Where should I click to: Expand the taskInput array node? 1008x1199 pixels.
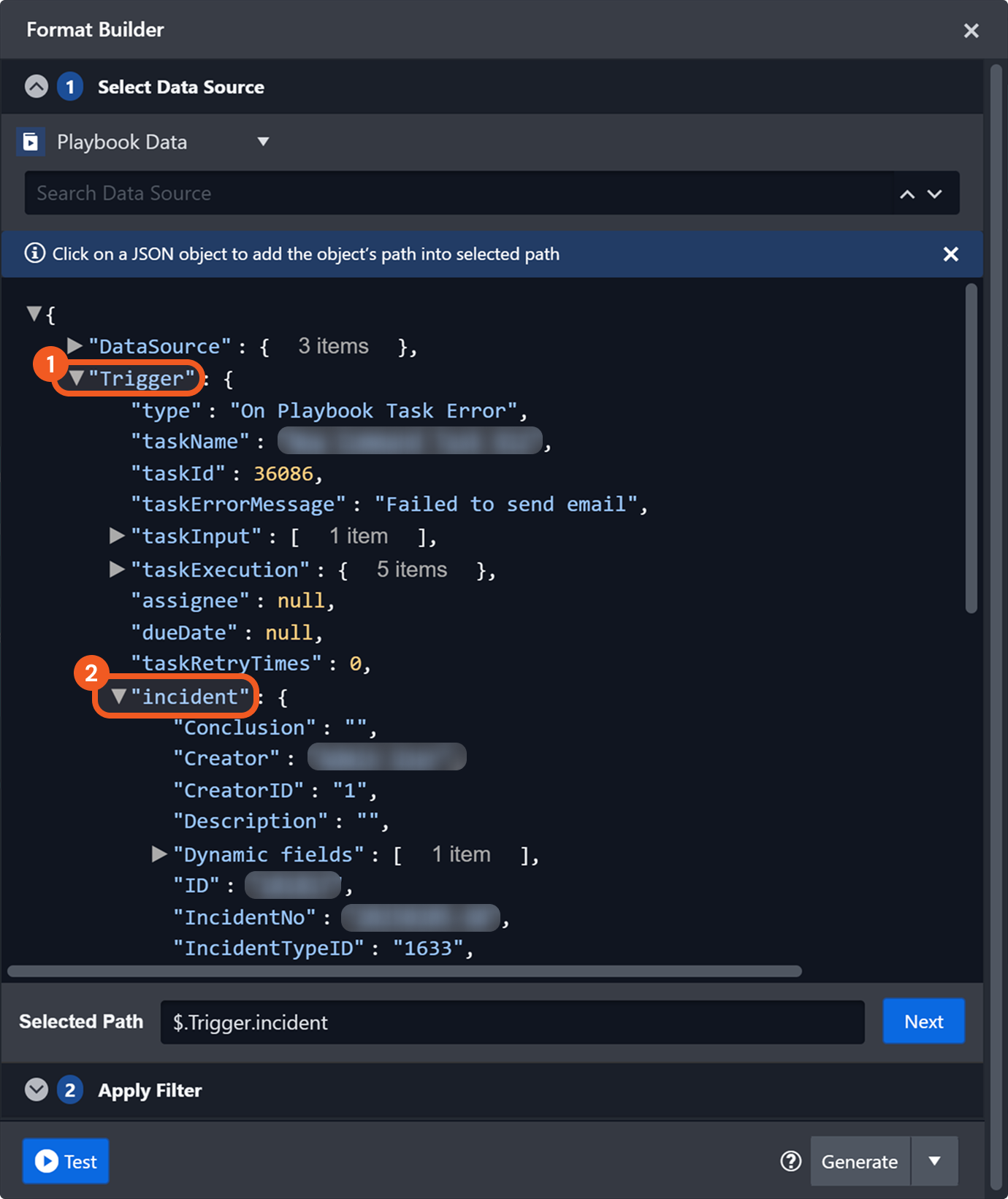tap(117, 536)
